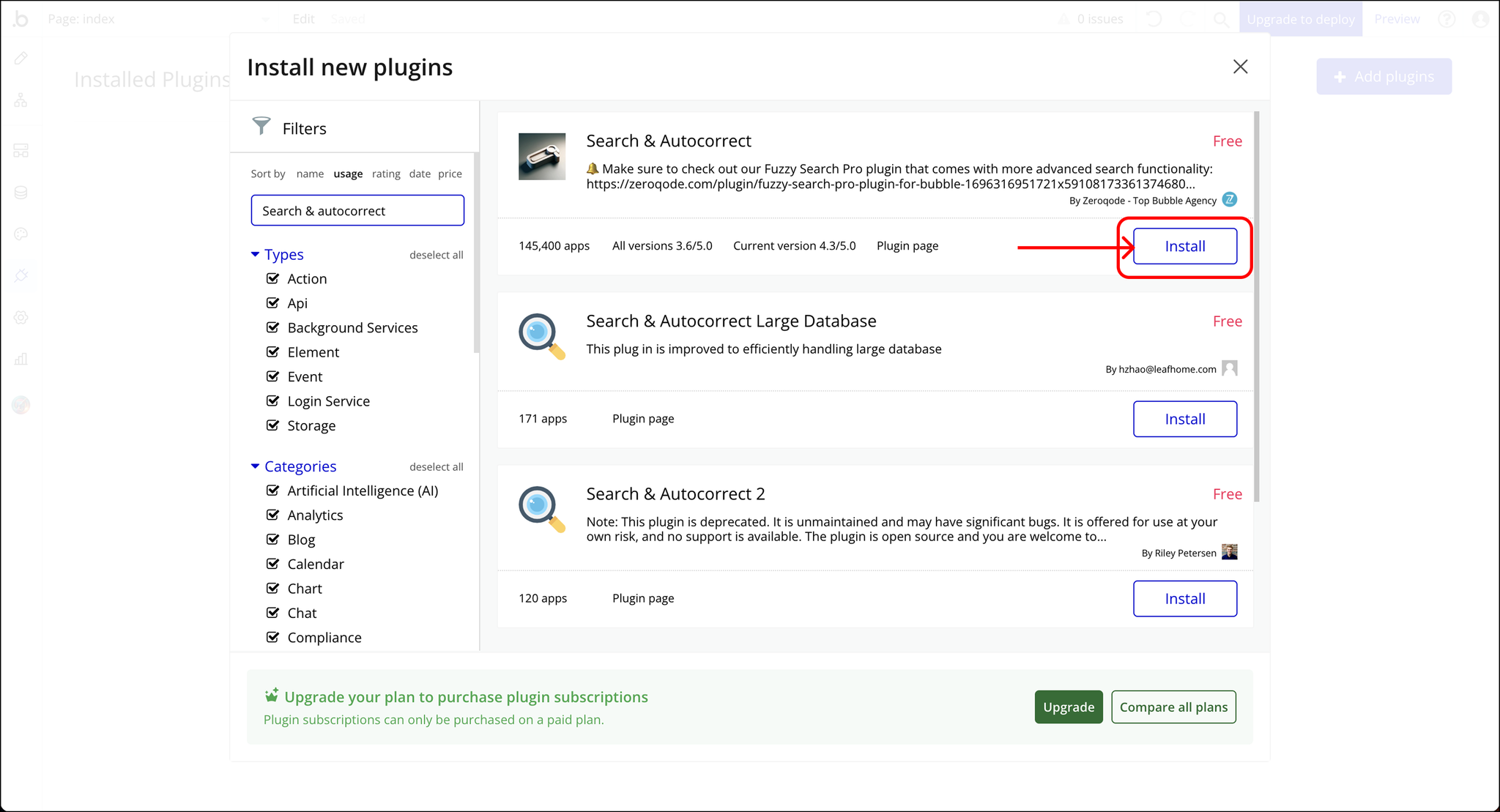Screen dimensions: 1500x812
Task: Close the Install new plugins dialog
Action: [x=1240, y=67]
